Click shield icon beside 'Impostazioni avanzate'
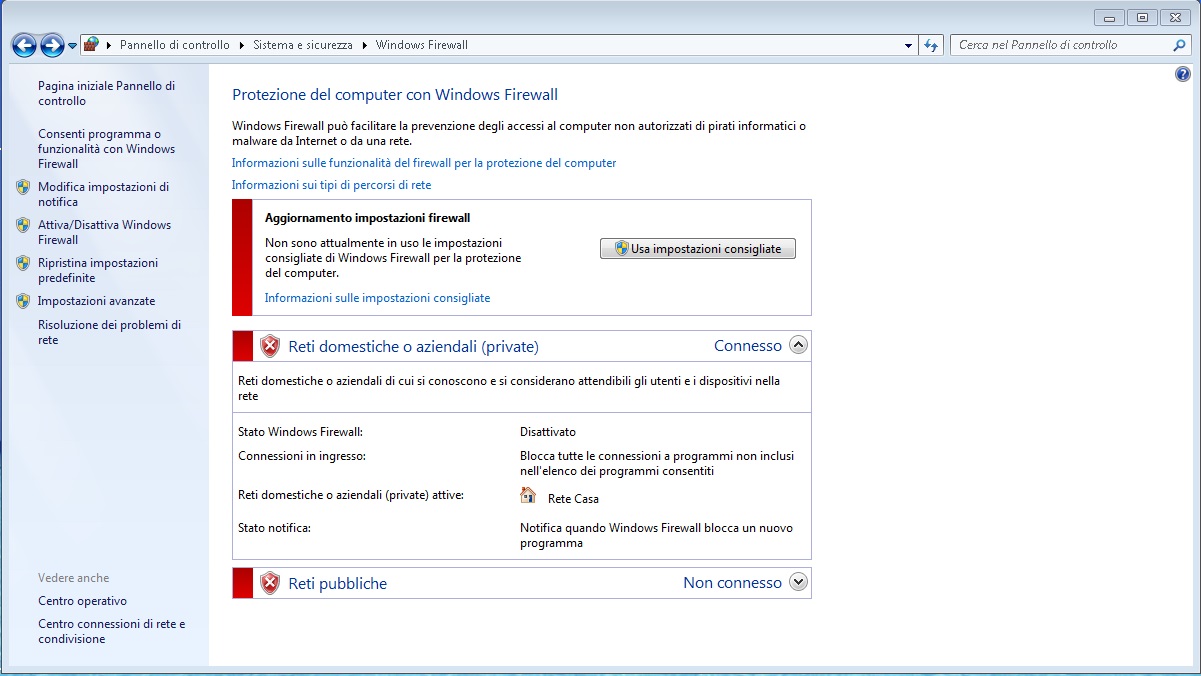Image resolution: width=1201 pixels, height=676 pixels. [x=23, y=301]
